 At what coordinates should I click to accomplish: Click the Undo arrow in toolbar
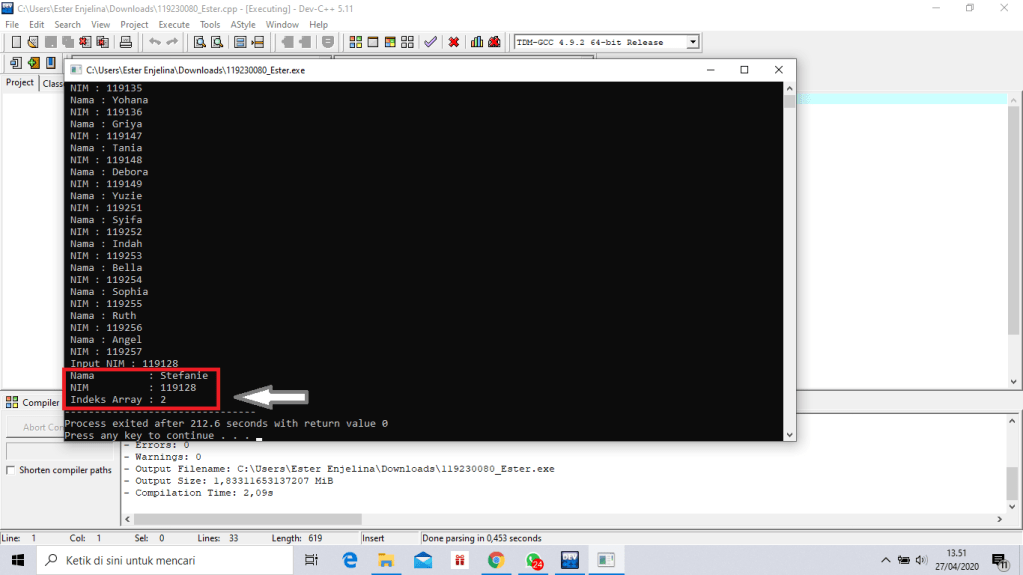154,42
